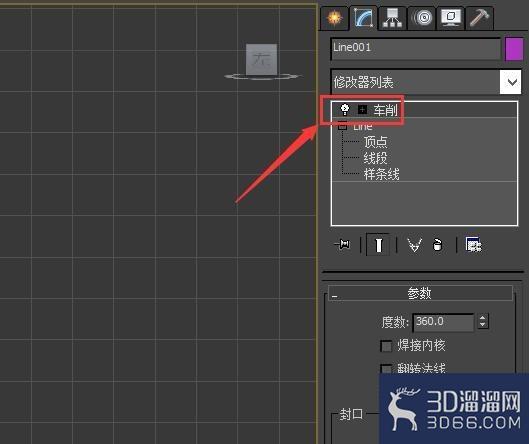
Task: Open the Utilities hammer tab
Action: (479, 17)
